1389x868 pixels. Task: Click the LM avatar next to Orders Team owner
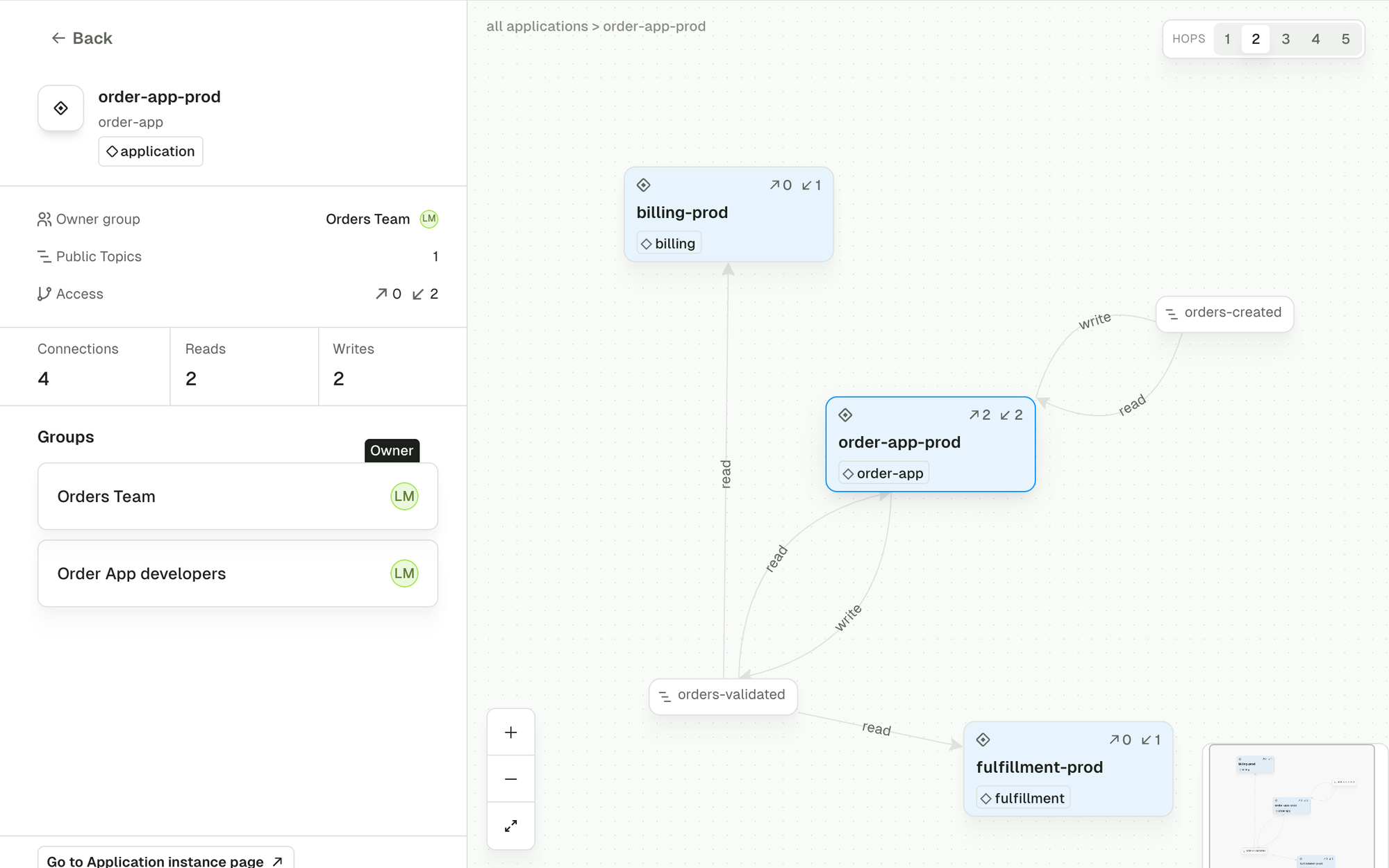[x=429, y=219]
